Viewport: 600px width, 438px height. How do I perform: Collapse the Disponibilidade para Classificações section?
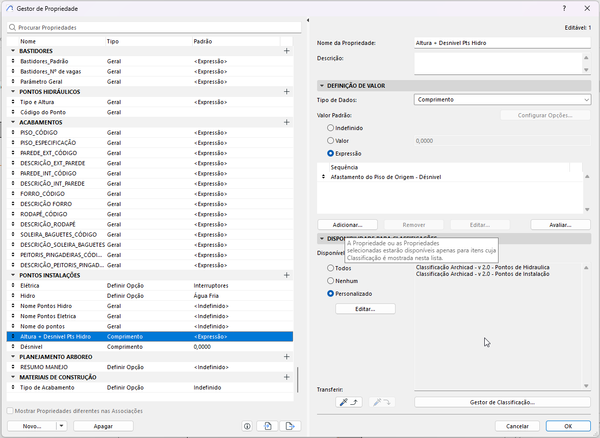[x=322, y=239]
